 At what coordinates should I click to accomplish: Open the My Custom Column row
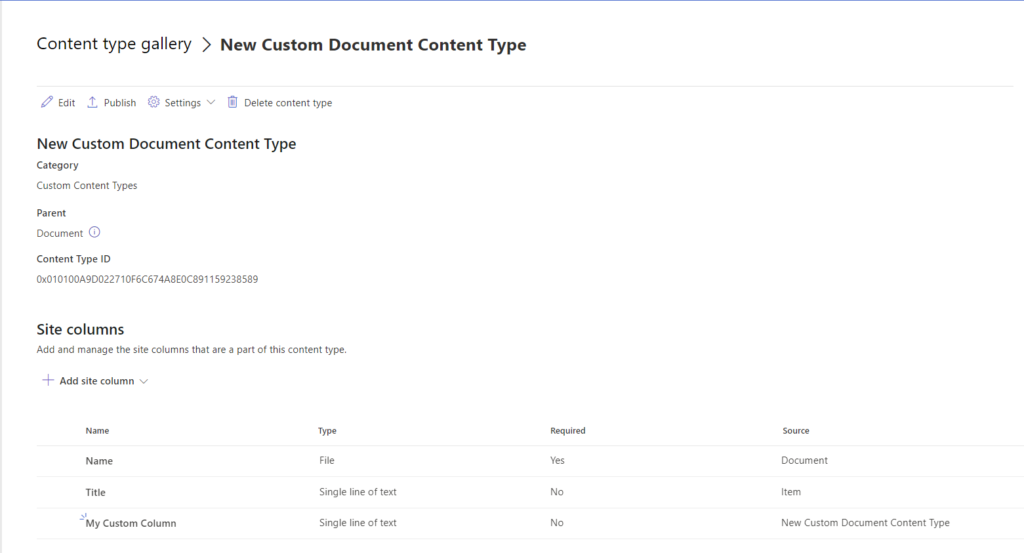coord(530,522)
